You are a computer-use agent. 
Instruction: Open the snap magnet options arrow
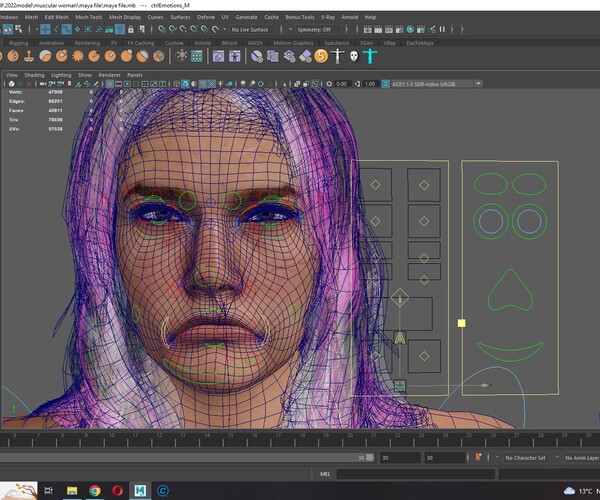pos(225,29)
